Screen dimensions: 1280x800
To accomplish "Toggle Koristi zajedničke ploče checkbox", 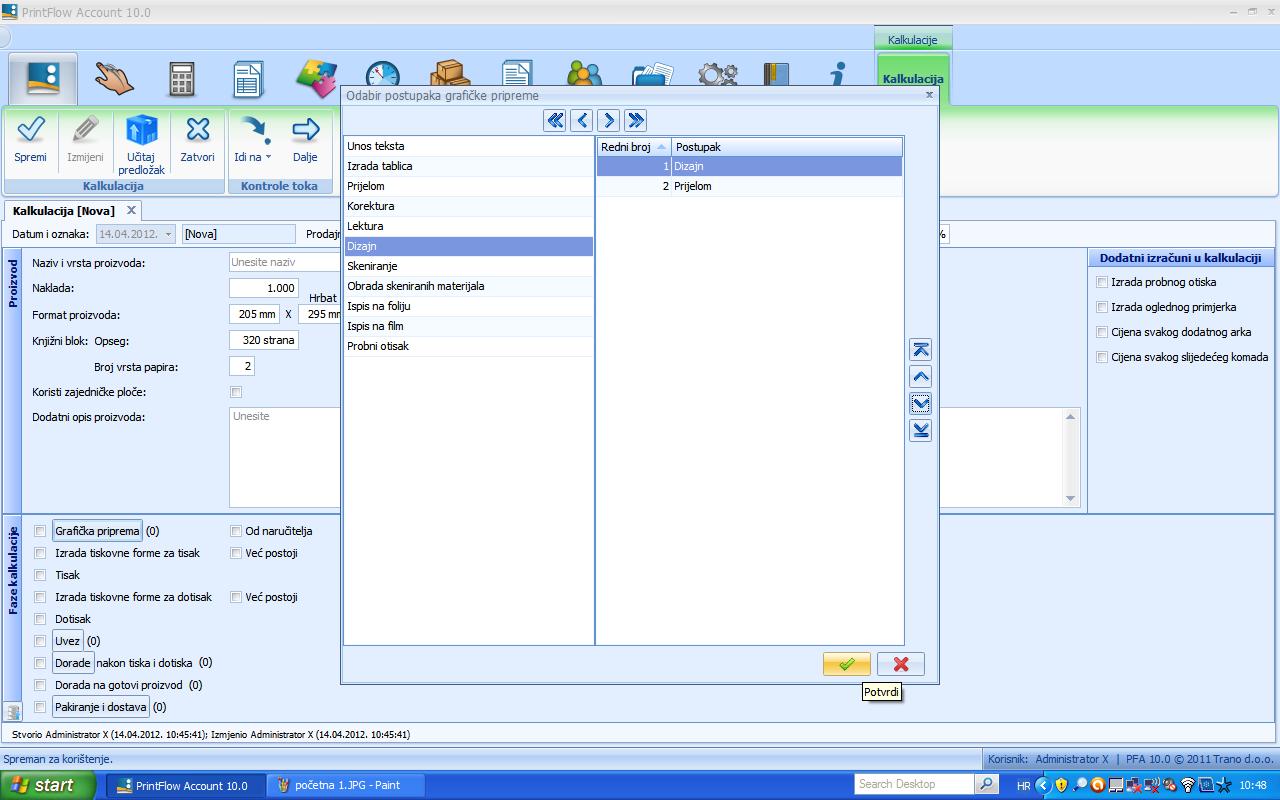I will click(236, 392).
